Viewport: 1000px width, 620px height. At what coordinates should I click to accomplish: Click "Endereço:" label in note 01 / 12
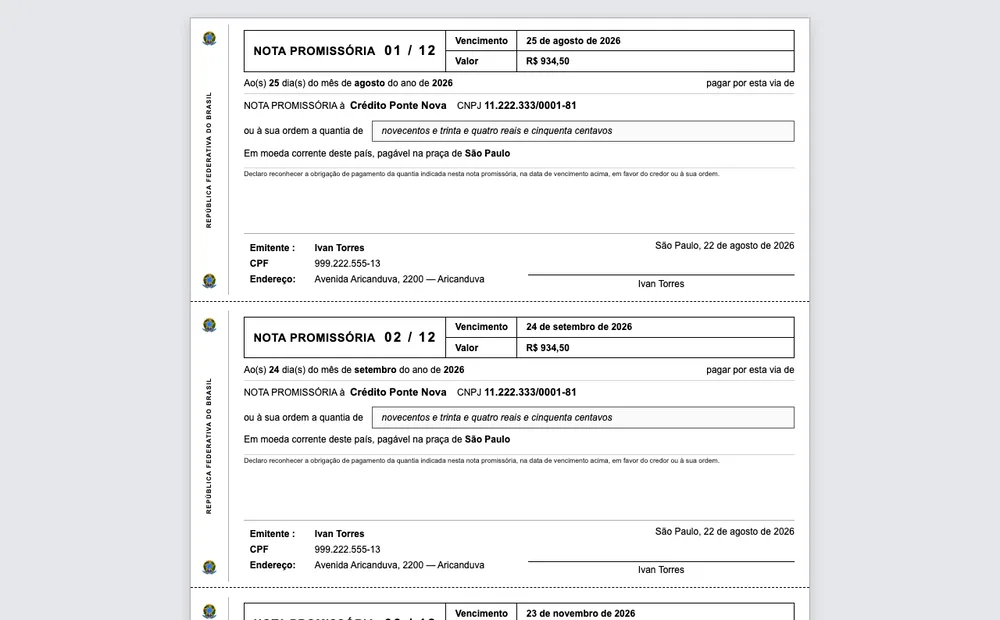click(x=272, y=279)
